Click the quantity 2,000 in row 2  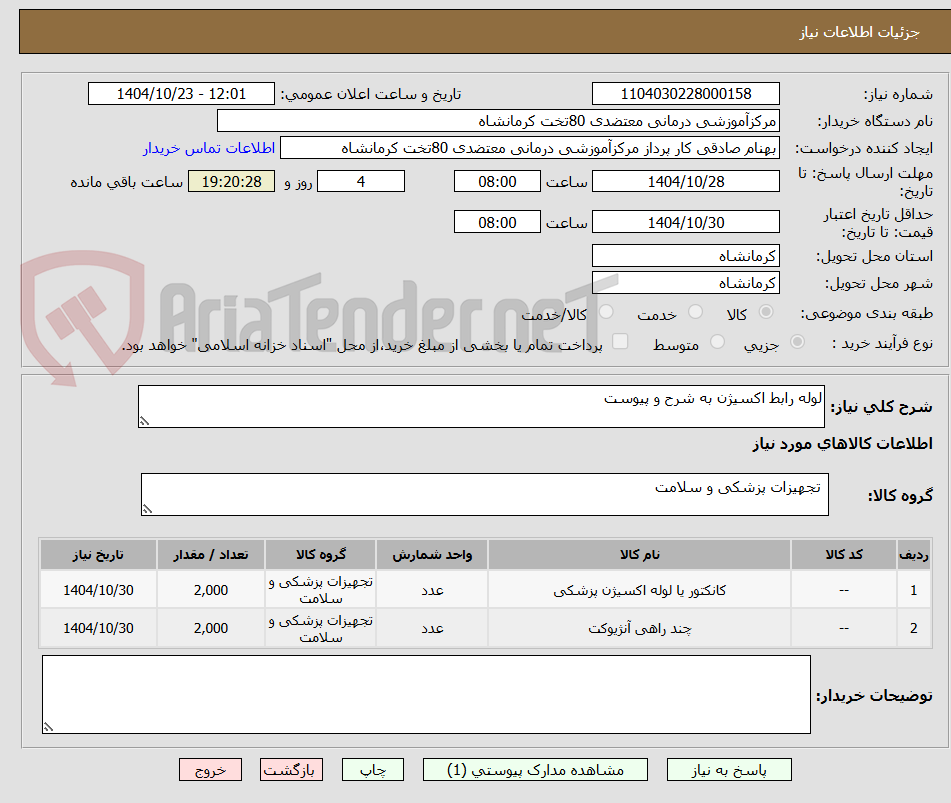tap(210, 628)
